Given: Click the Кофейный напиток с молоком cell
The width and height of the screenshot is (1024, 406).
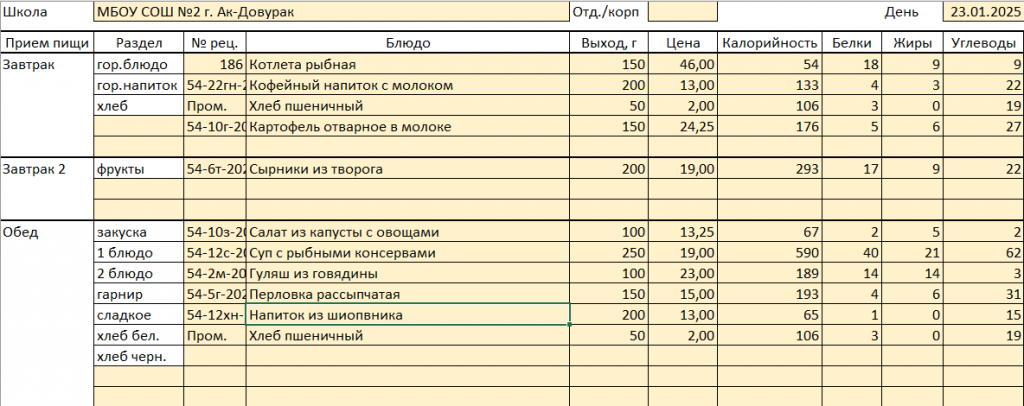Looking at the screenshot, I should pos(408,86).
